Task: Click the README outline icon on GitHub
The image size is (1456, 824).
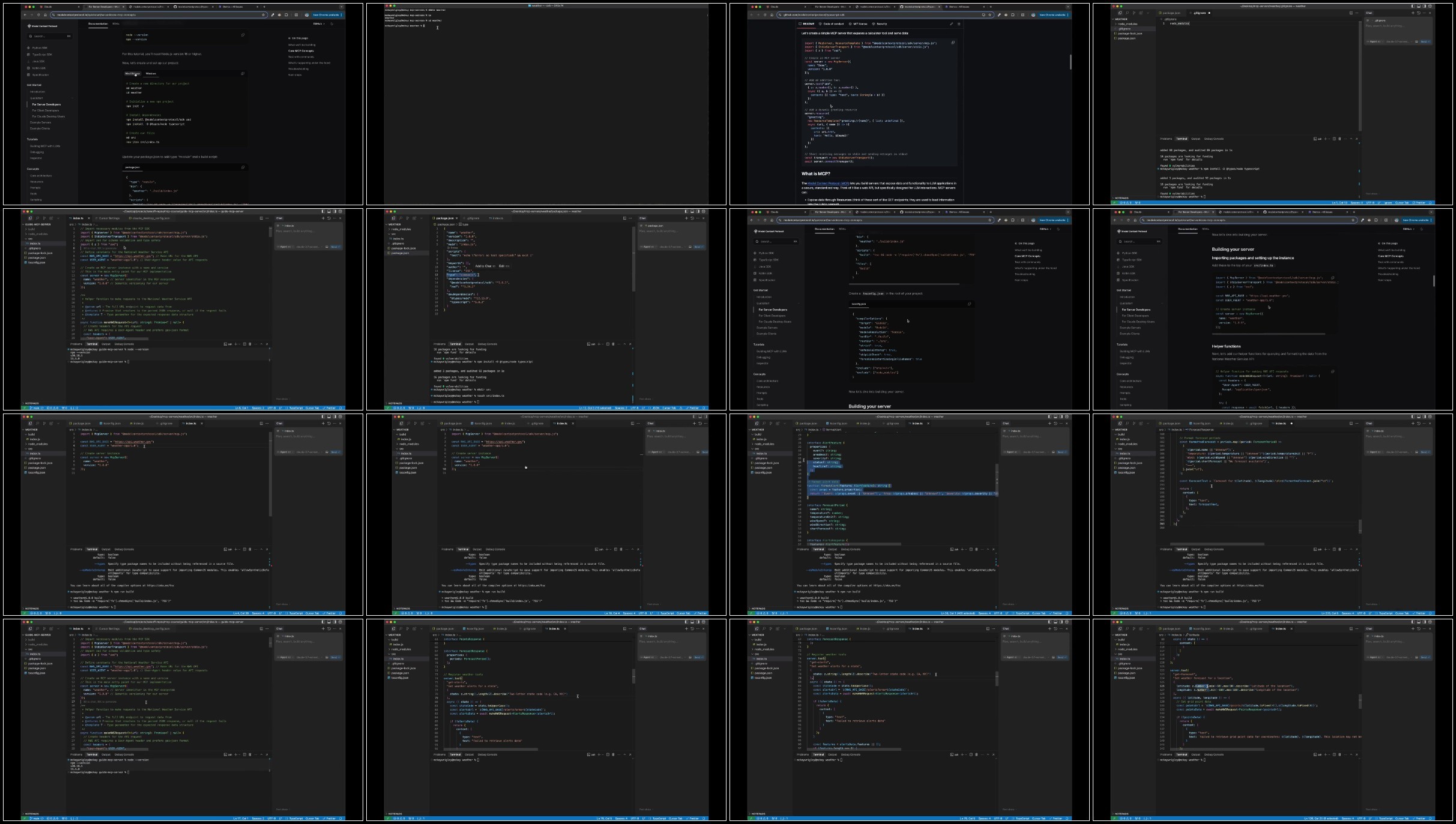Action: (959, 24)
